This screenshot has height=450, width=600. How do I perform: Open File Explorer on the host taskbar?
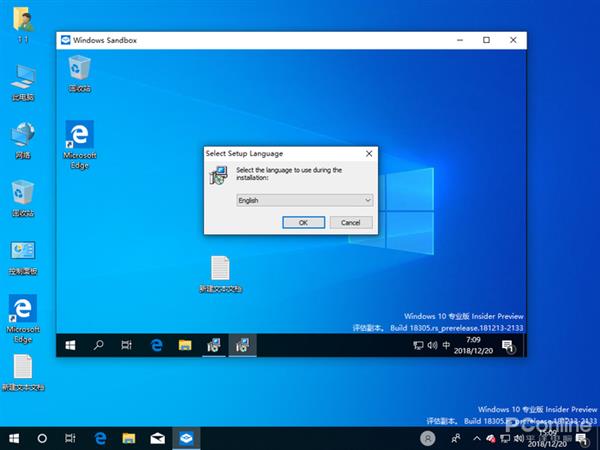click(129, 439)
